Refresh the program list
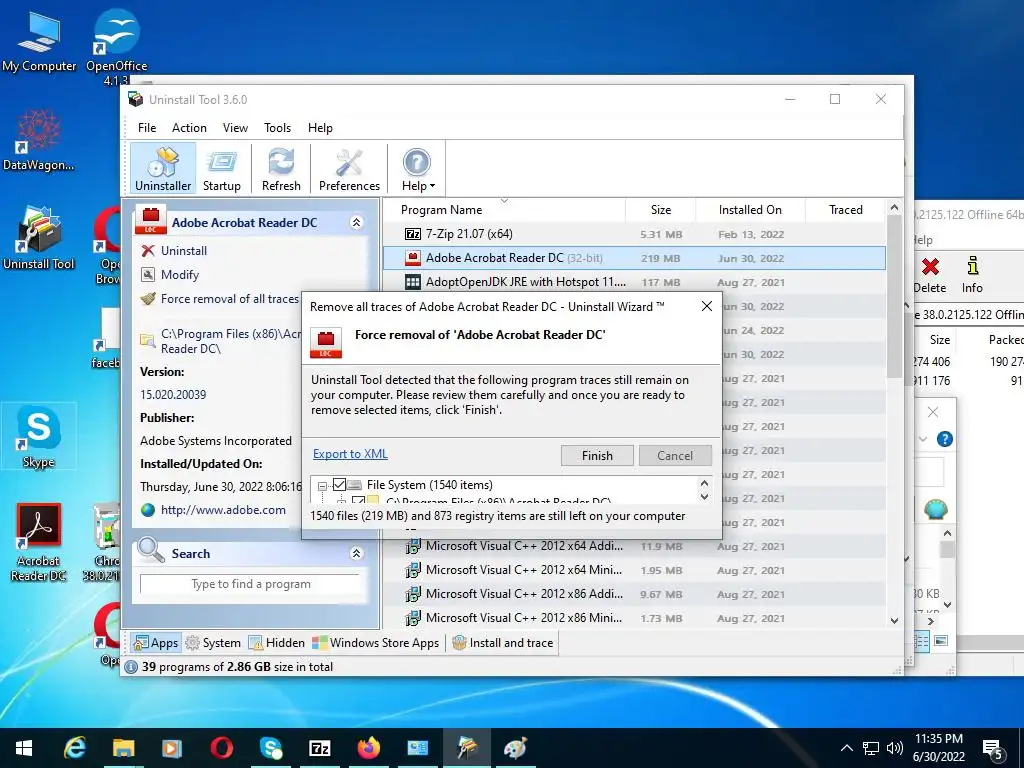1024x768 pixels. [281, 169]
